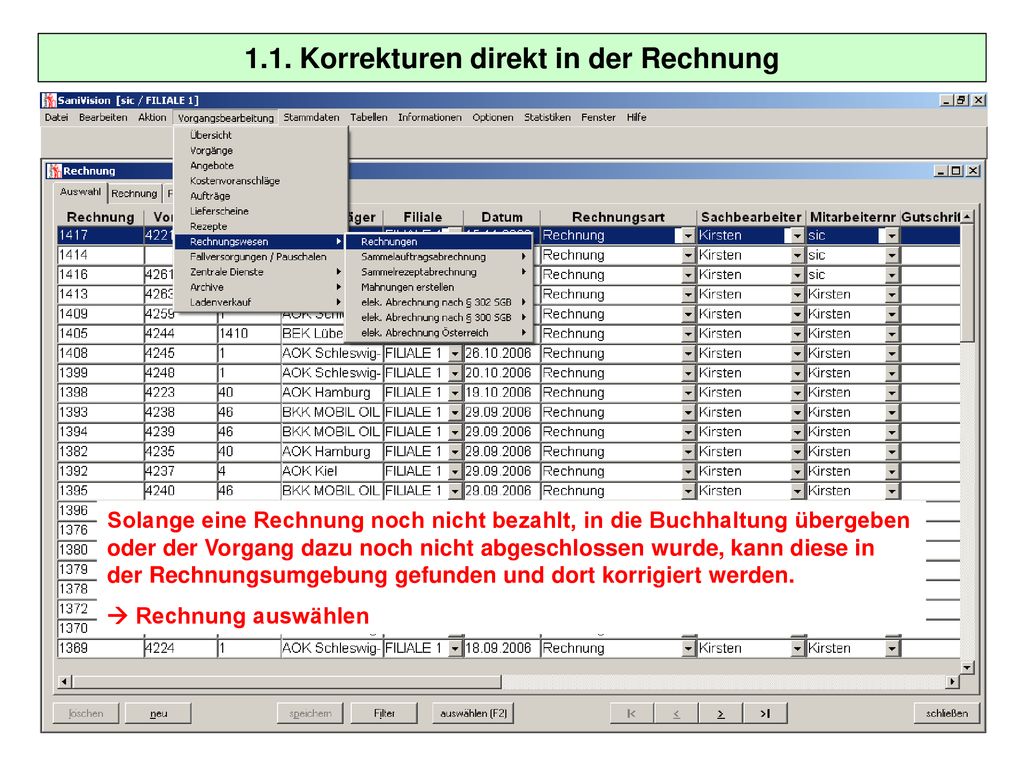Select Kostenvoranschläge in the menu

261,181
